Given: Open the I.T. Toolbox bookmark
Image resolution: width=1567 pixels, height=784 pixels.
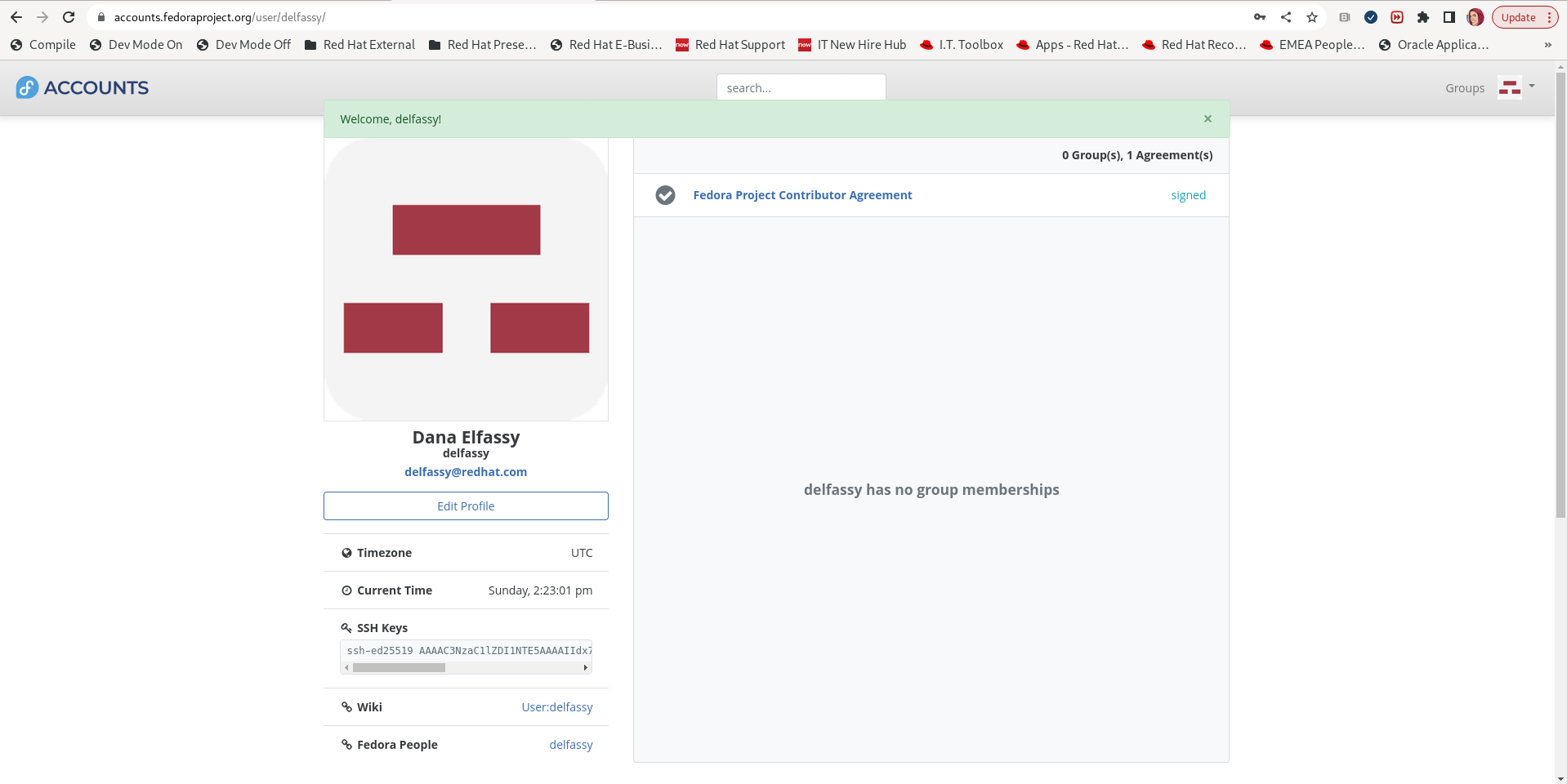Looking at the screenshot, I should 962,45.
